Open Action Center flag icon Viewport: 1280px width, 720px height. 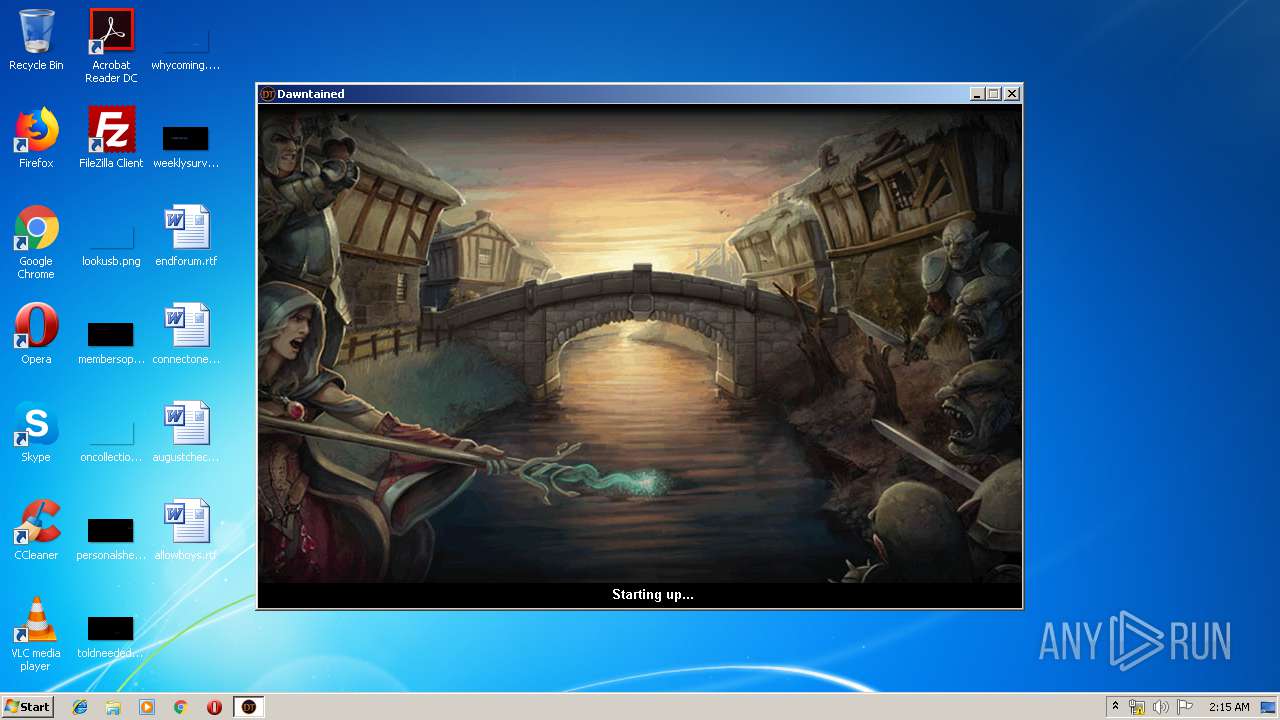click(x=1185, y=707)
